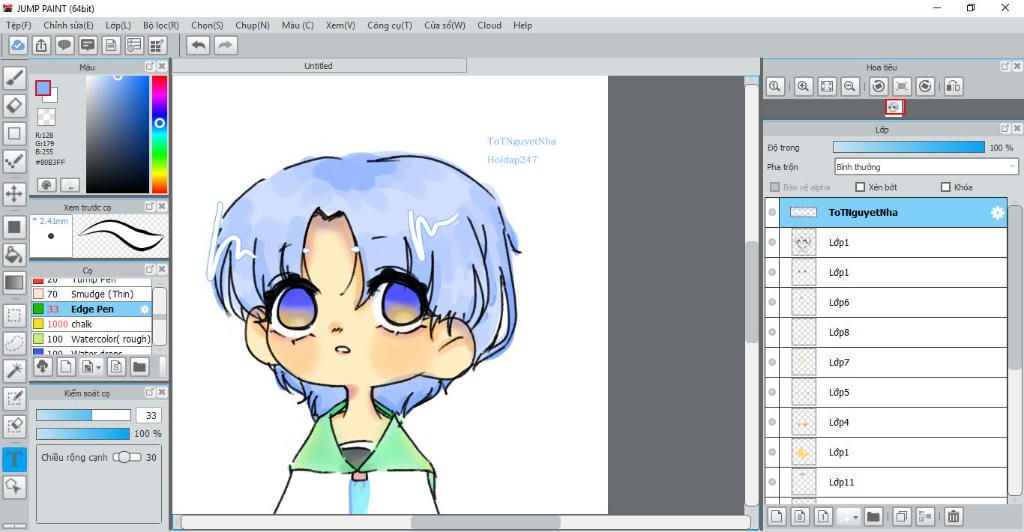Toggle visibility of ToTNguyetNha layer
This screenshot has width=1024, height=532.
tap(772, 212)
